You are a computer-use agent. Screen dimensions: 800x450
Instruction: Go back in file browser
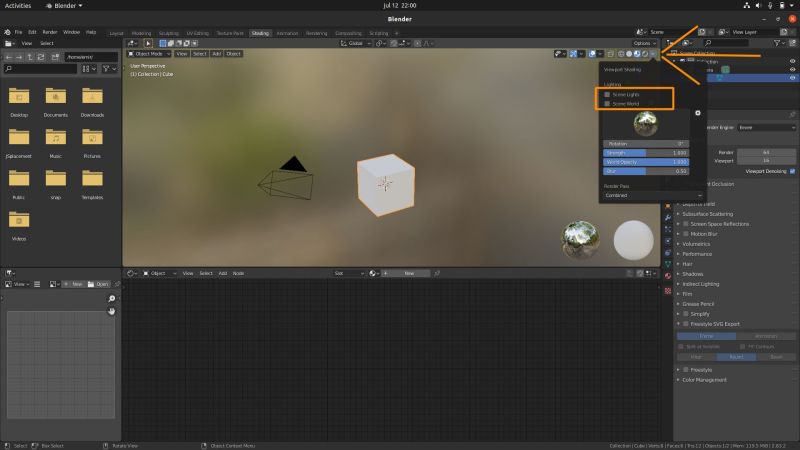(9, 57)
